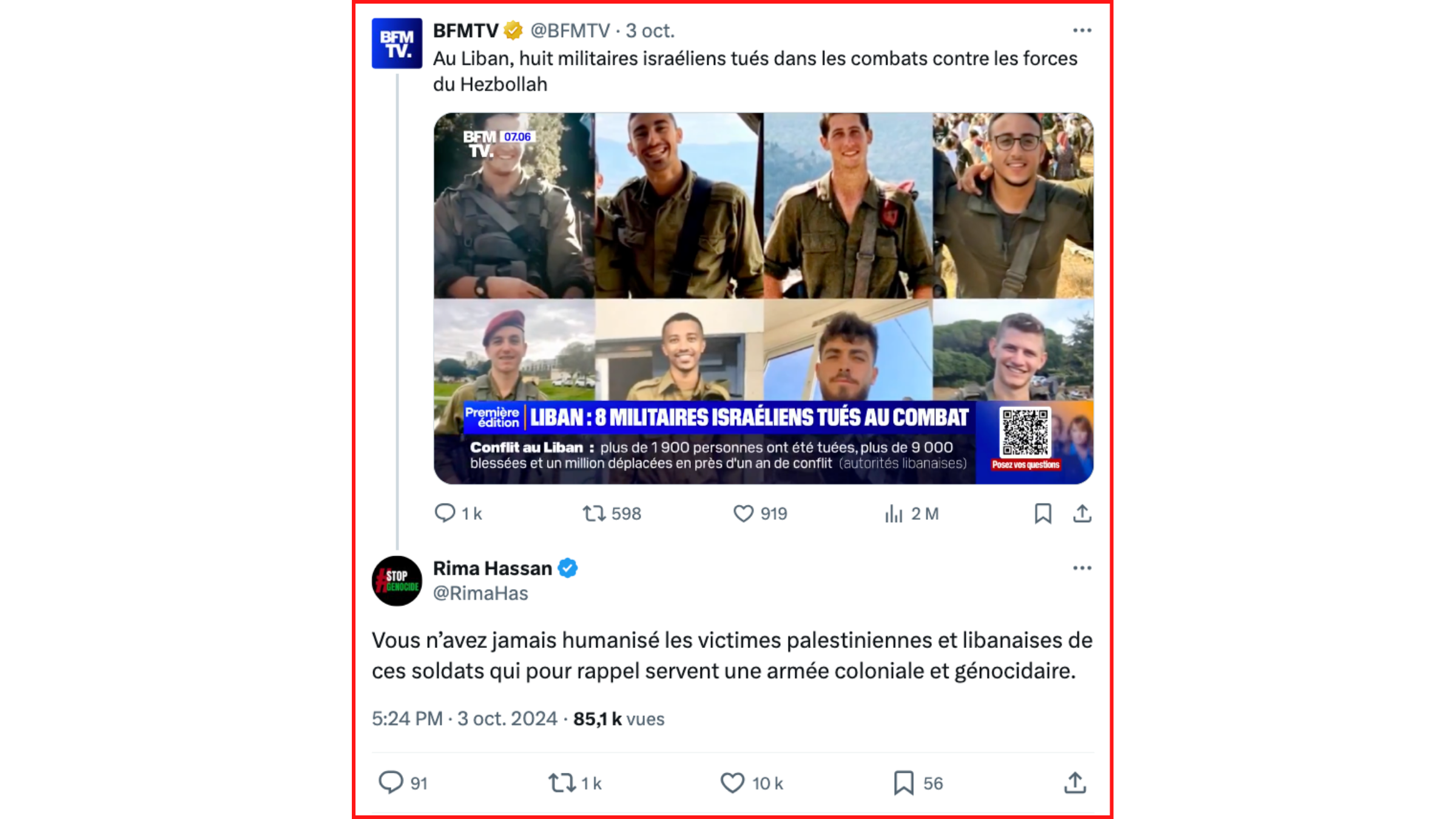The height and width of the screenshot is (819, 1456).
Task: Share Rima Hassan's tweet
Action: tap(1075, 783)
